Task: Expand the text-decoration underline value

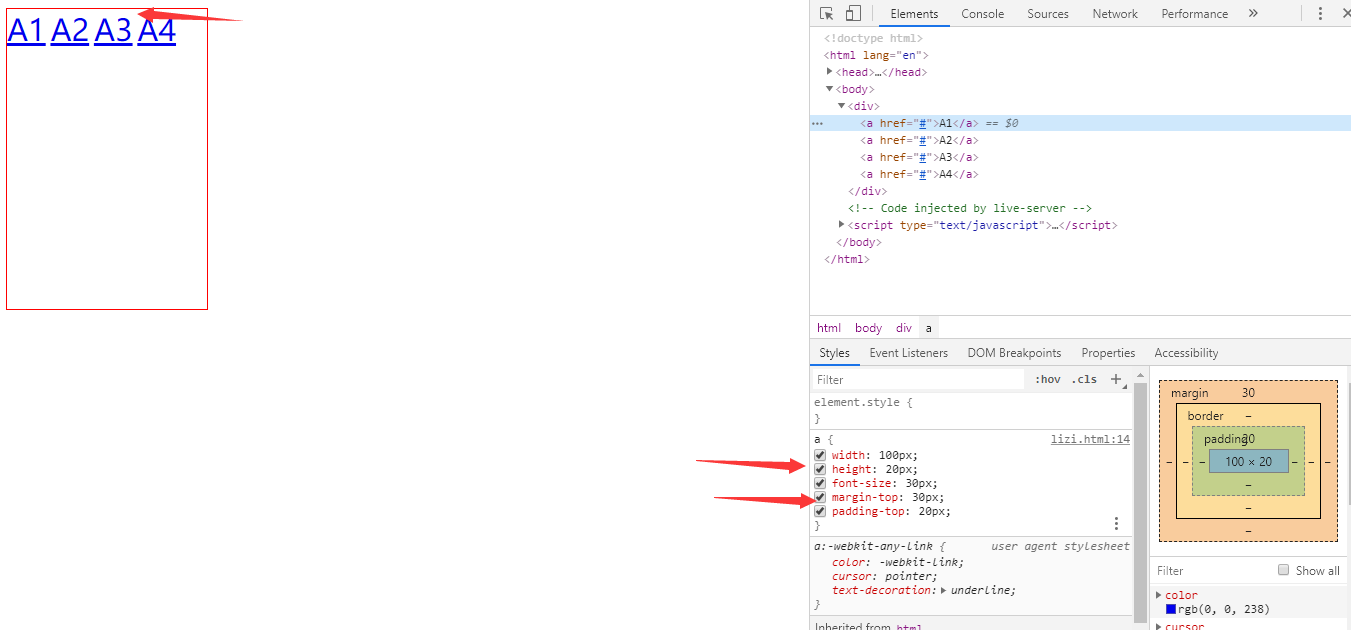Action: click(944, 590)
